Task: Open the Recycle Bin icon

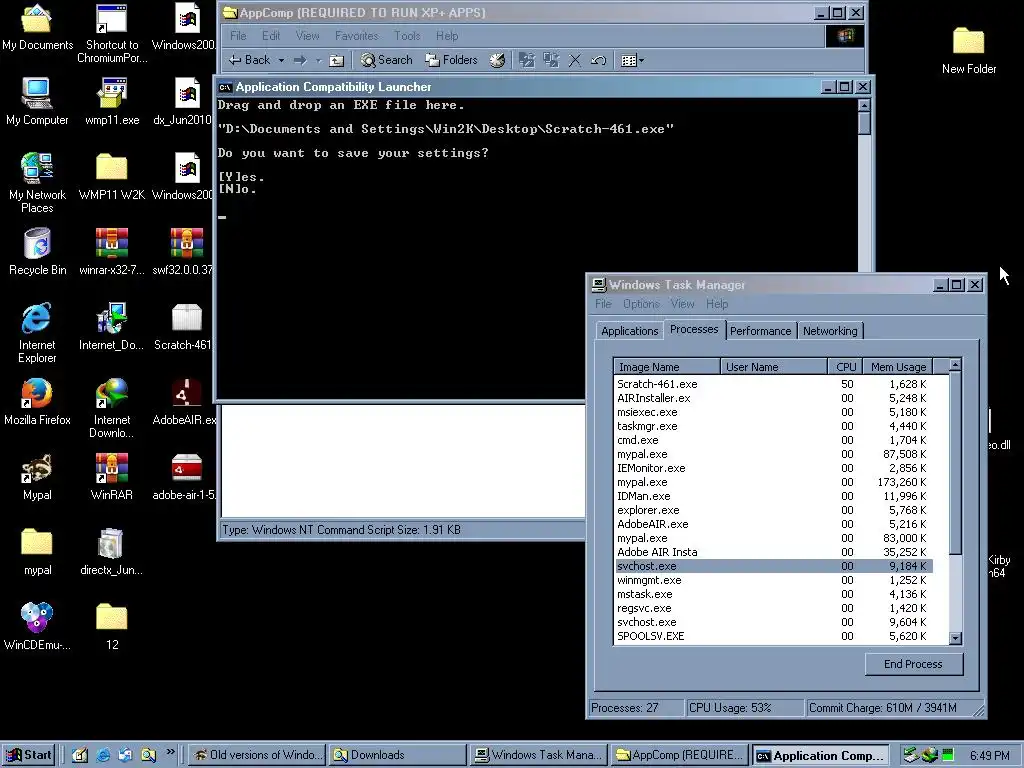Action: click(37, 251)
